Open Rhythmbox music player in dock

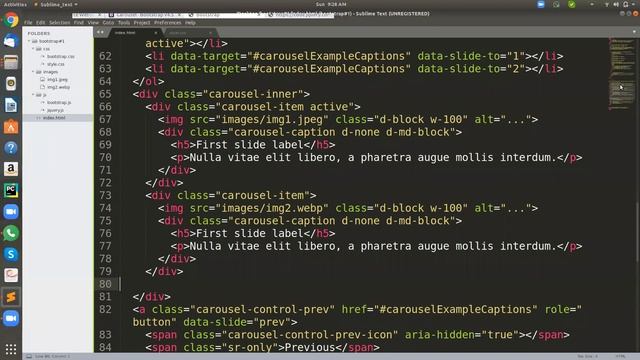point(11,83)
